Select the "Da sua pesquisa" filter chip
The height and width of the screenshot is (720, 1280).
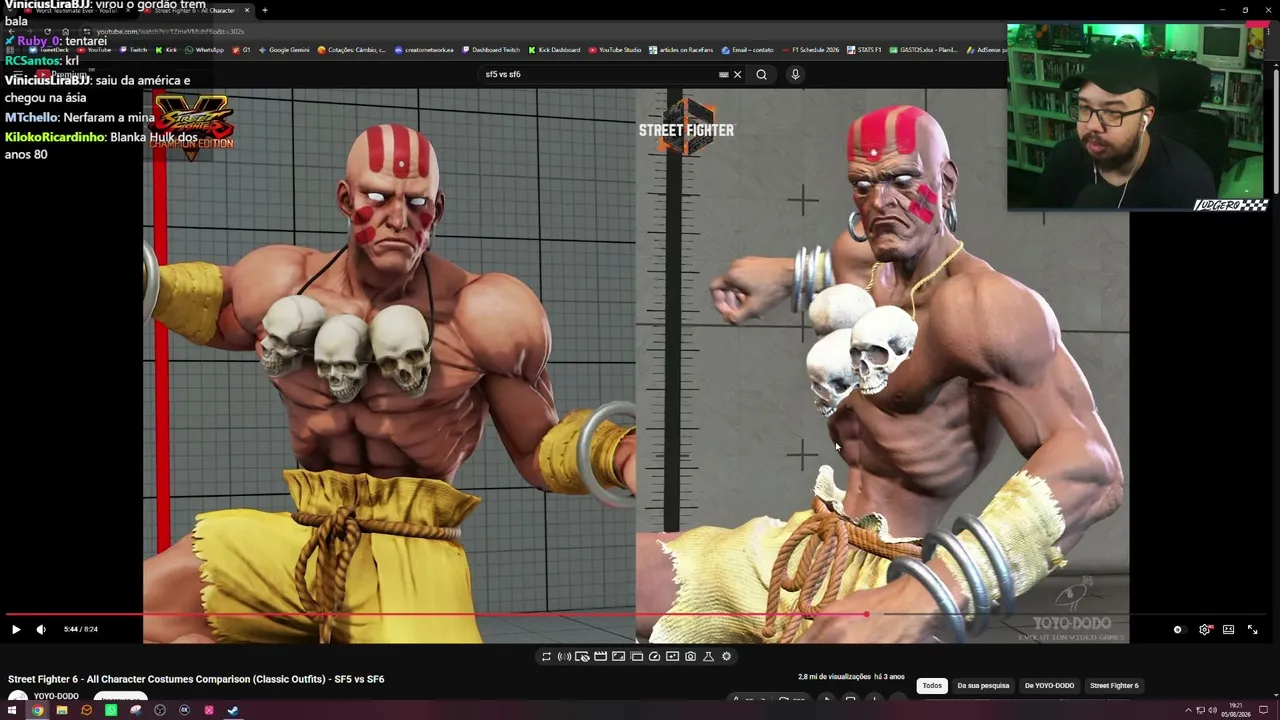pos(983,686)
